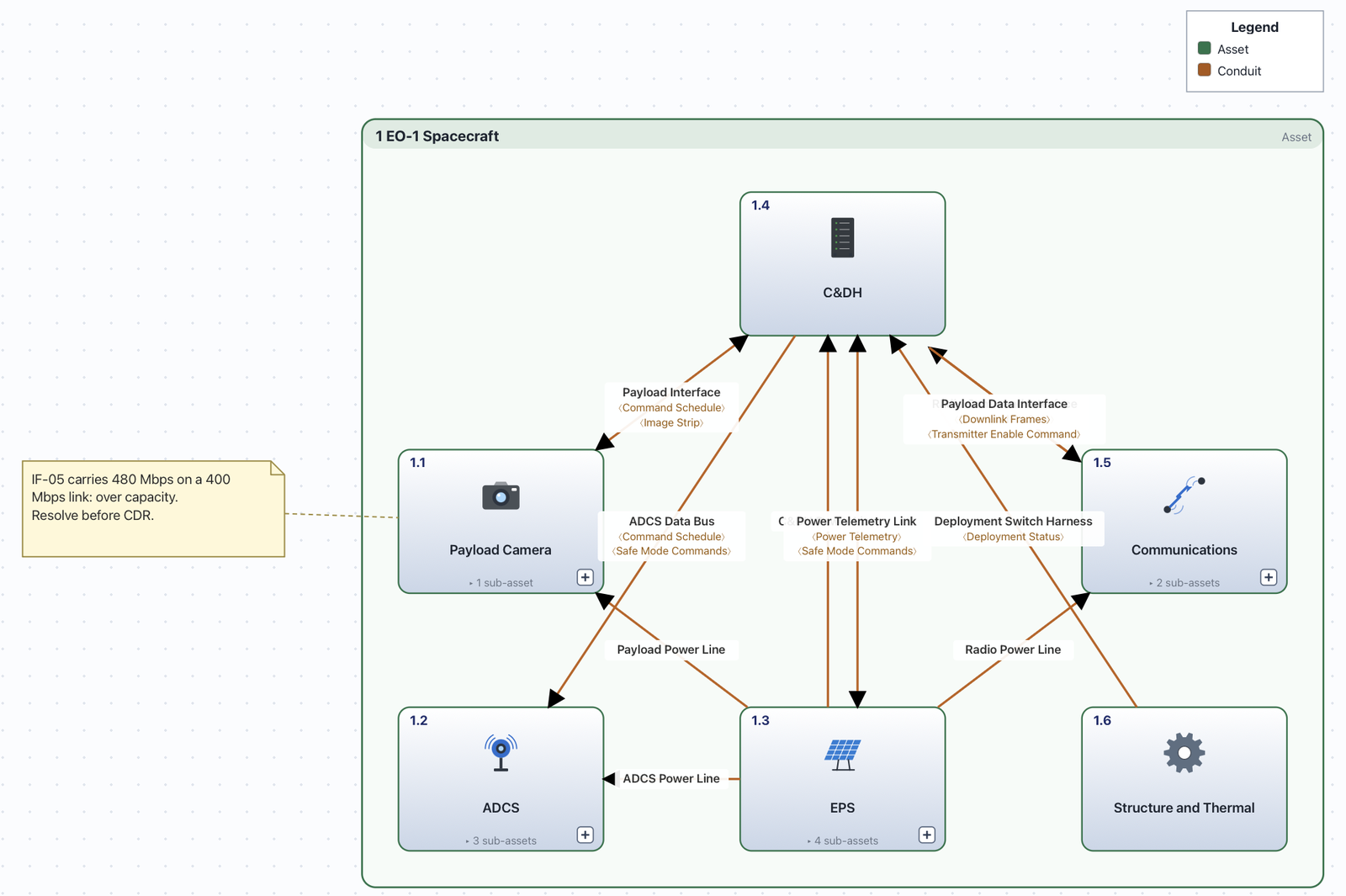Click '3 sub-assets' under ADCS
Screen dimensions: 1346x896
[x=505, y=840]
